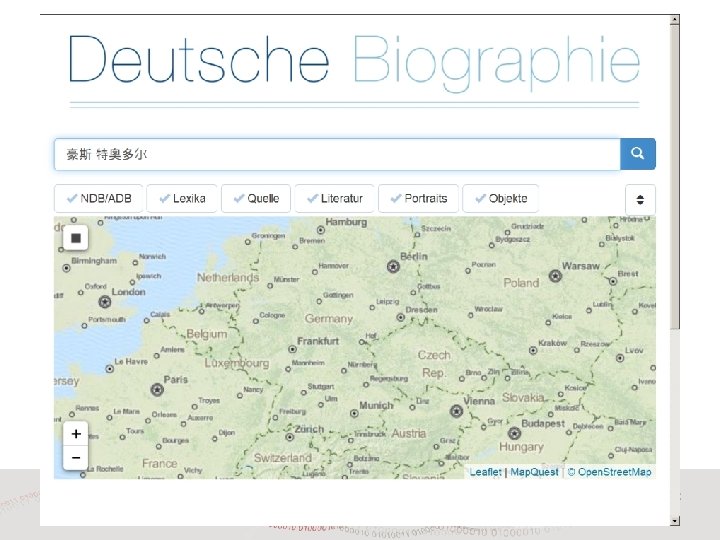720x540 pixels.
Task: Click the London star marker on map
Action: (105, 302)
